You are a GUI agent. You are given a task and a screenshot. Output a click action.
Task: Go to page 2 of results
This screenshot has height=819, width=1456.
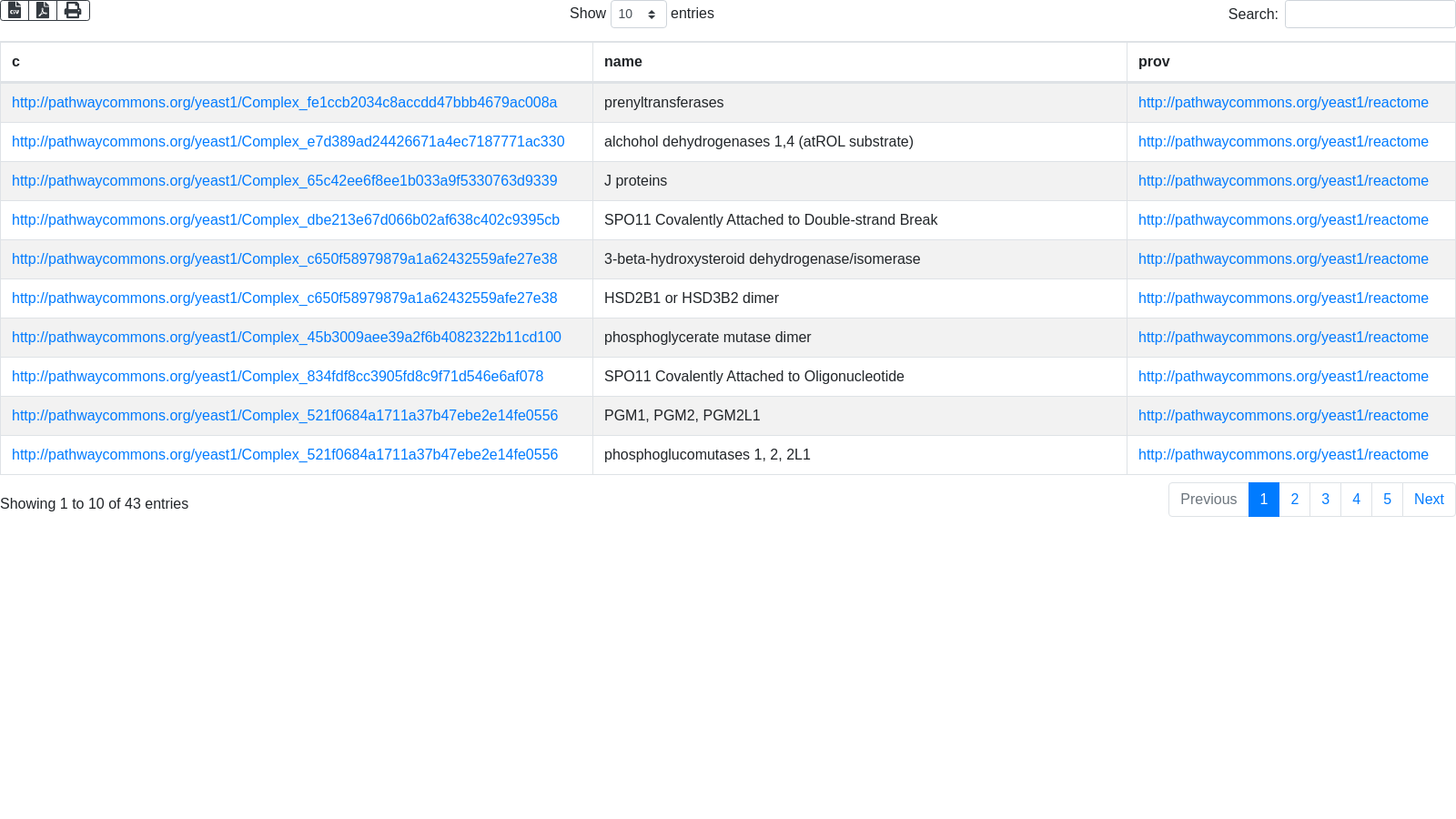click(1294, 500)
